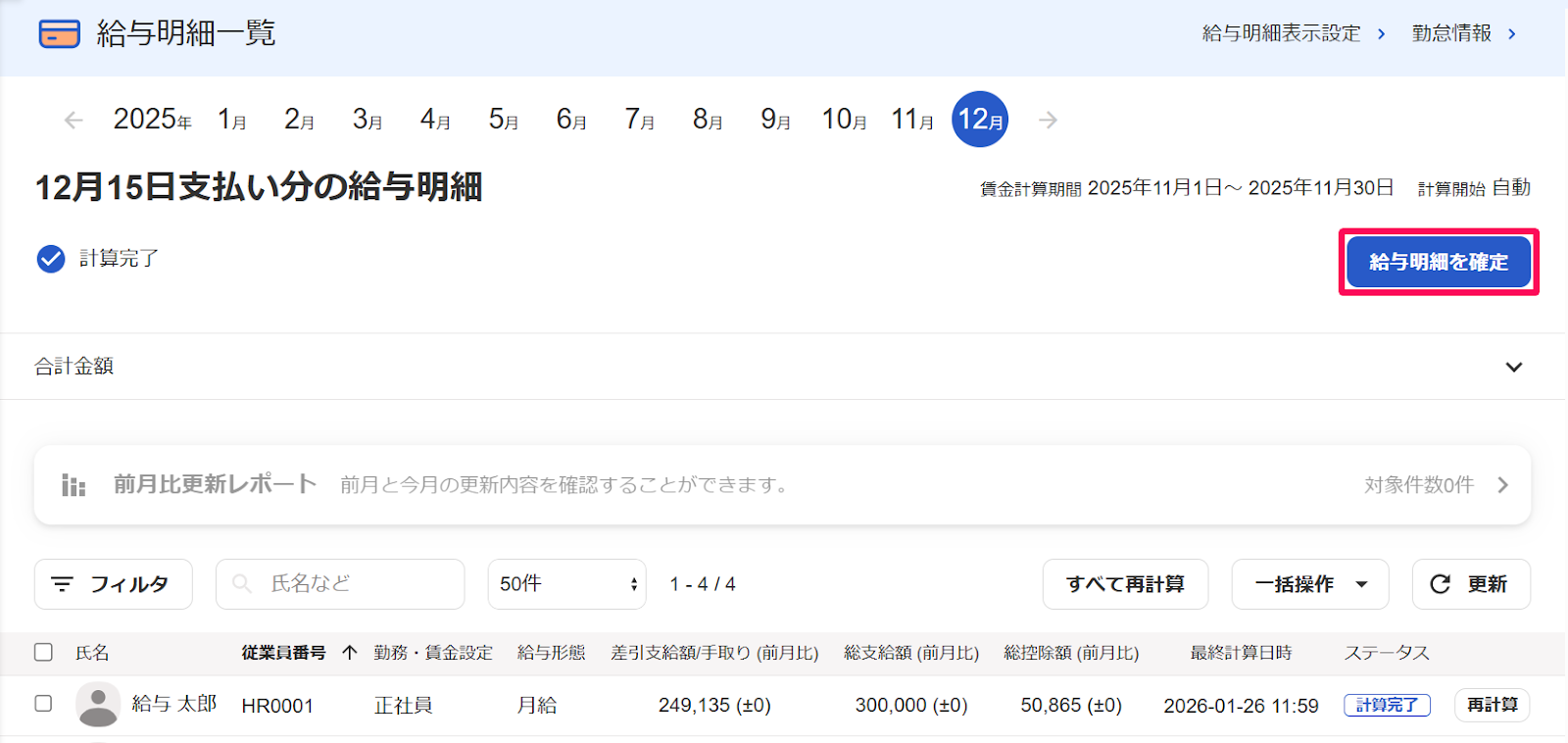Open 勤怠情報 link
This screenshot has width=1568, height=743.
tap(1451, 34)
